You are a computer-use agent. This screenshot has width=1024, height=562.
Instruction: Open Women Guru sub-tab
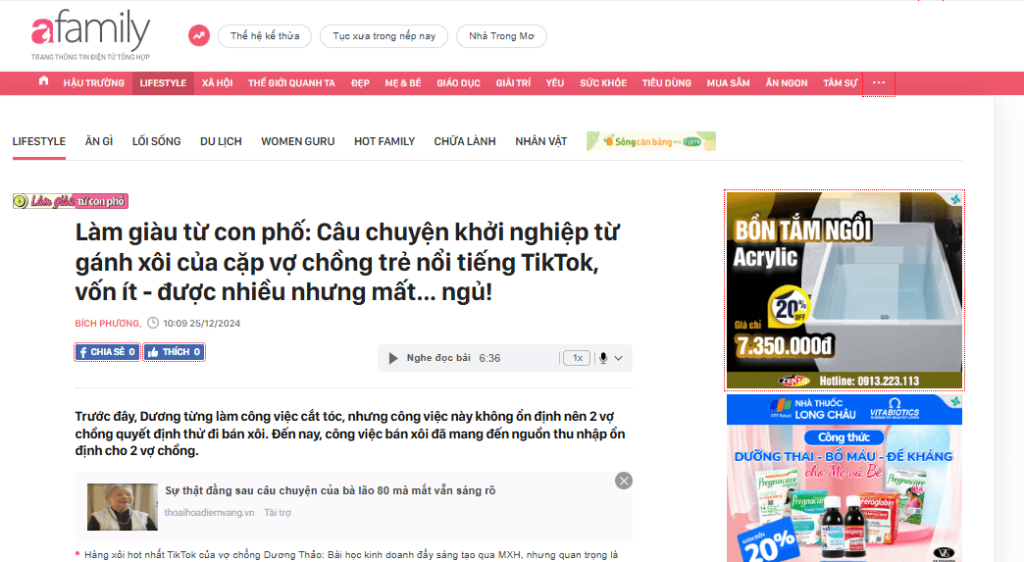tap(298, 142)
